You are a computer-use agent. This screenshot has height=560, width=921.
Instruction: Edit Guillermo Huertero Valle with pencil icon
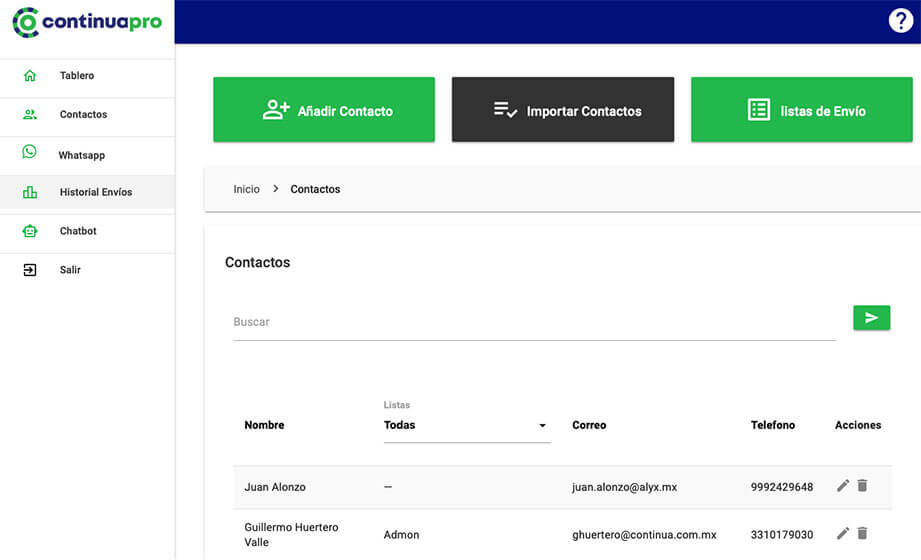[x=843, y=534]
